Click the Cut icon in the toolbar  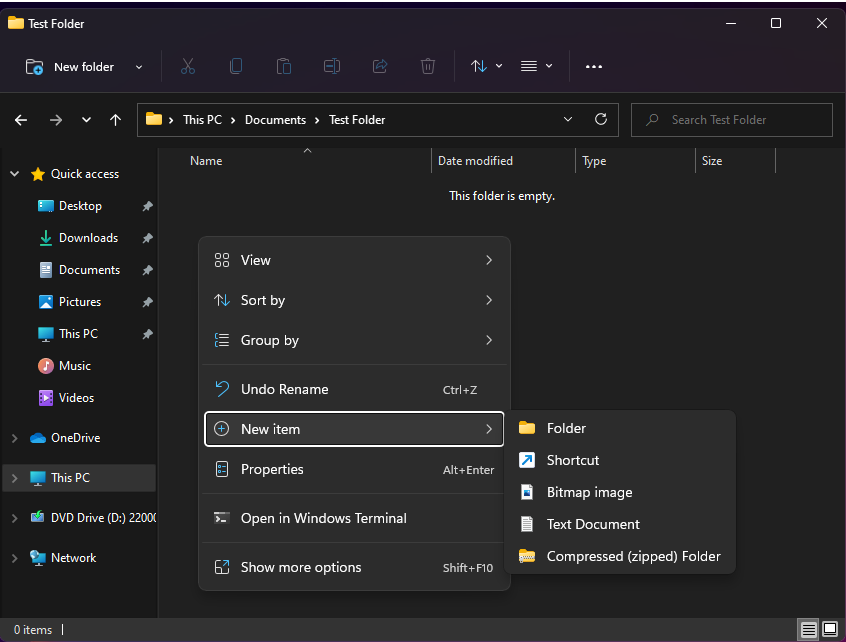point(187,66)
